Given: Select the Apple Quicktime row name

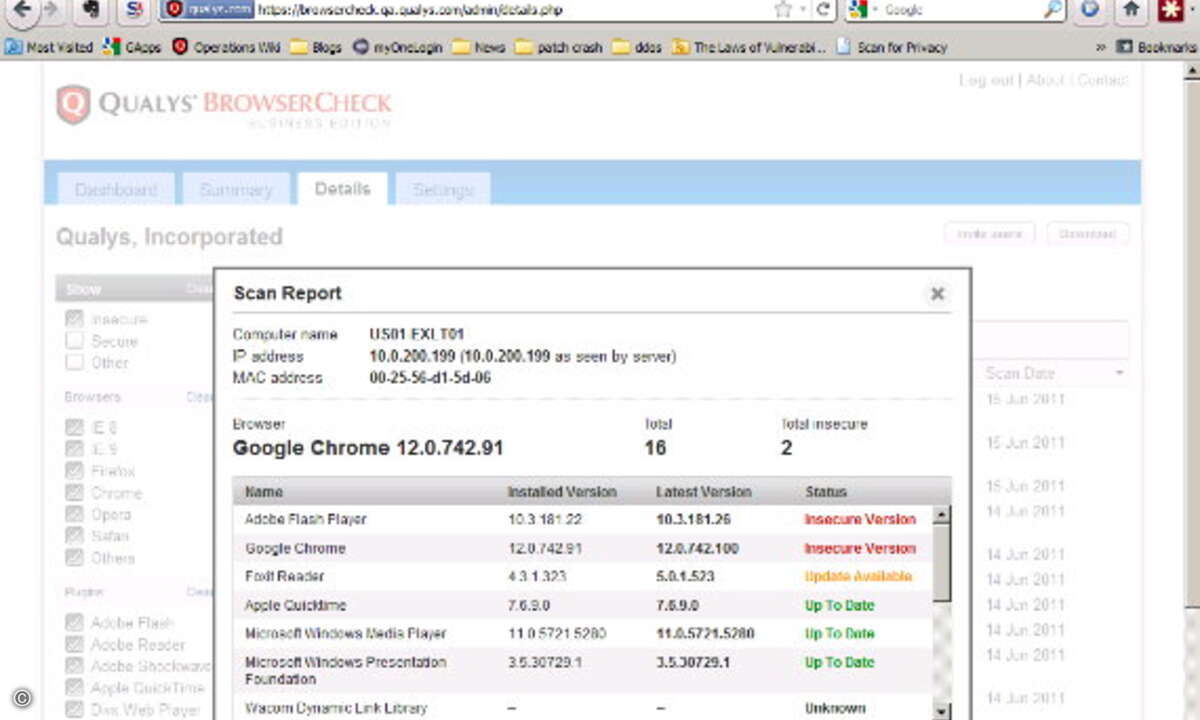Looking at the screenshot, I should (x=296, y=605).
